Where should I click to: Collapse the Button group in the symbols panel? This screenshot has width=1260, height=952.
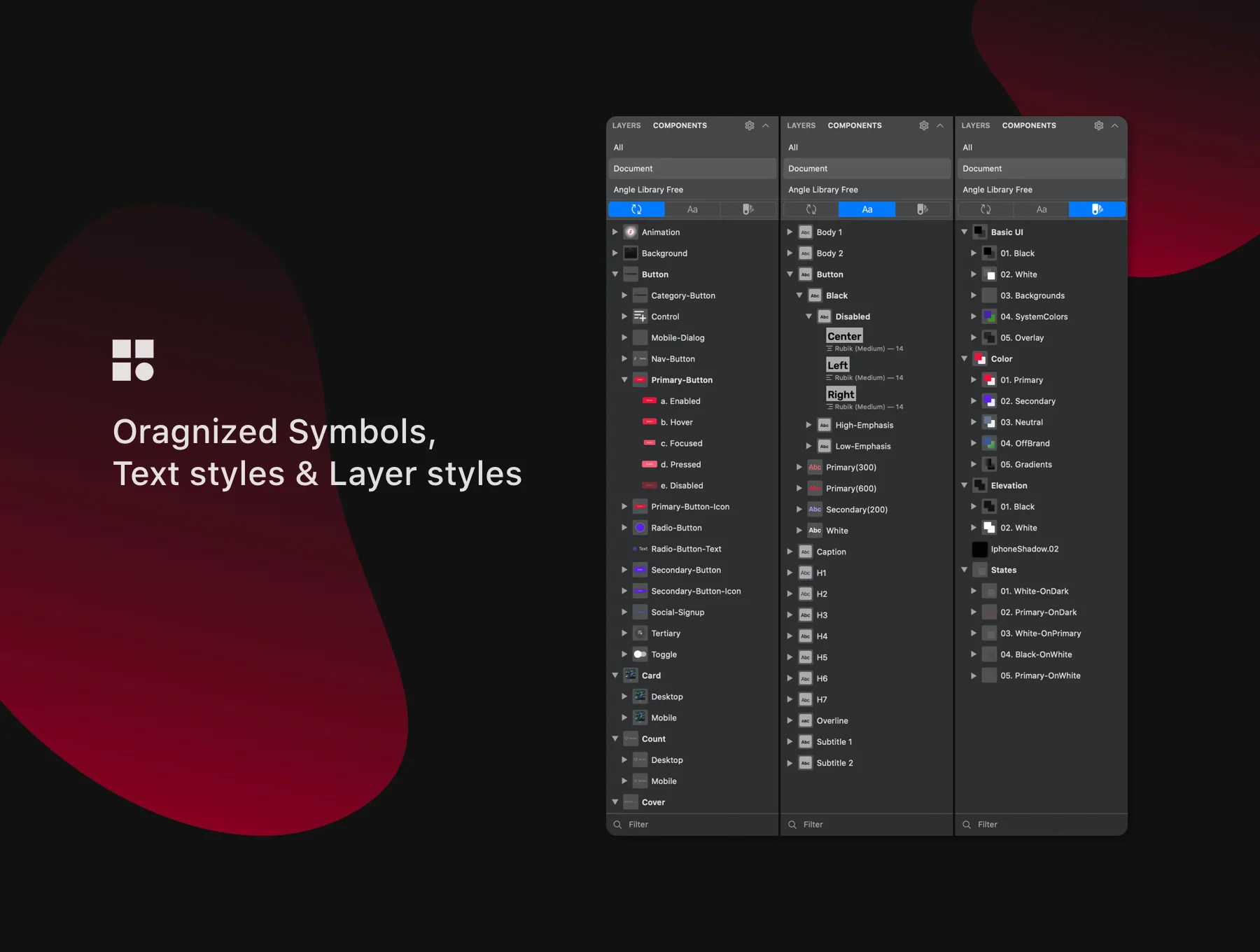point(615,274)
